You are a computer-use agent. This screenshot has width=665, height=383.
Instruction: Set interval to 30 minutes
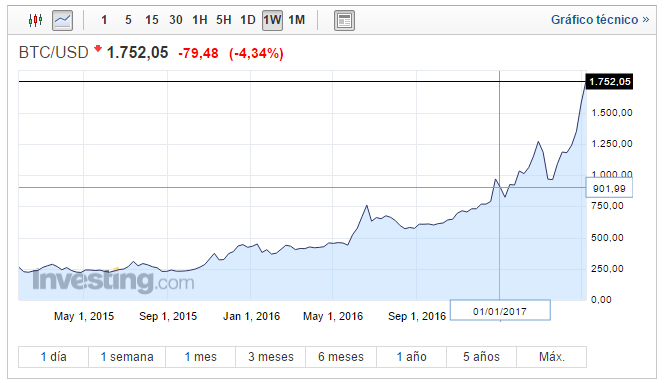[176, 20]
